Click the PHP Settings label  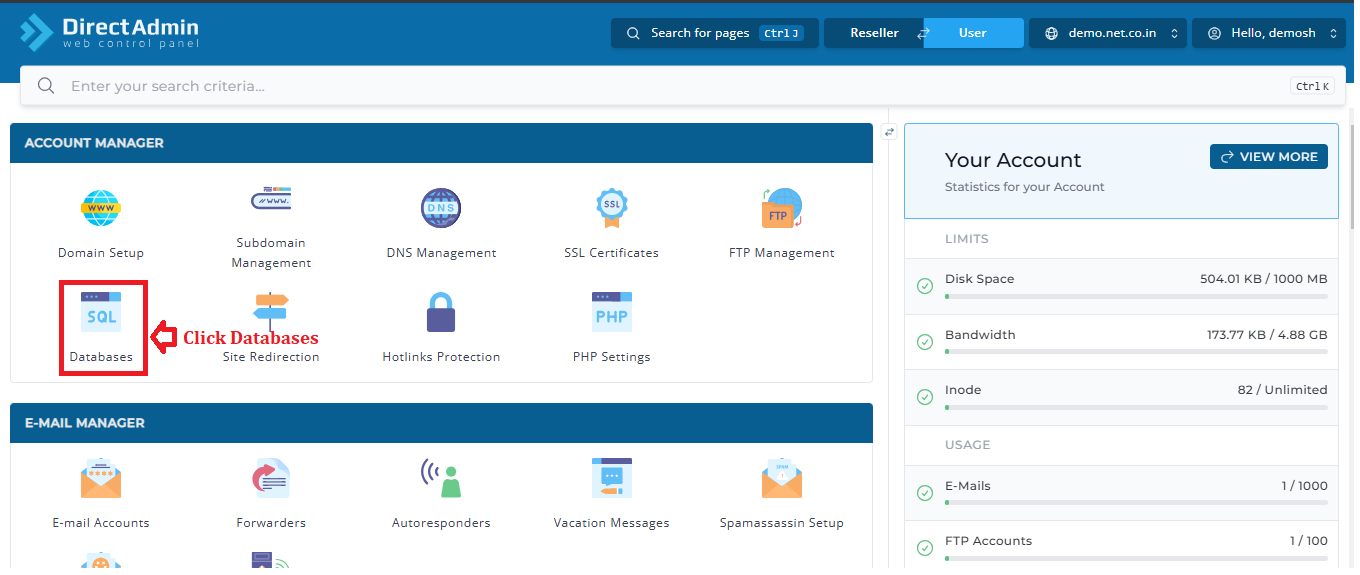[611, 357]
